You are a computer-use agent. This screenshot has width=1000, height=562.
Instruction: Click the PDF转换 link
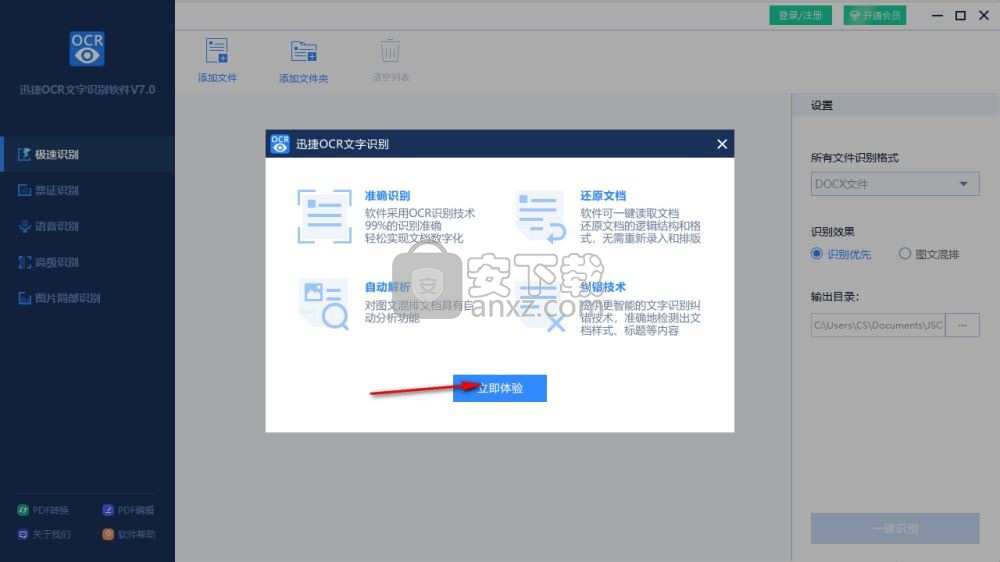click(x=43, y=510)
